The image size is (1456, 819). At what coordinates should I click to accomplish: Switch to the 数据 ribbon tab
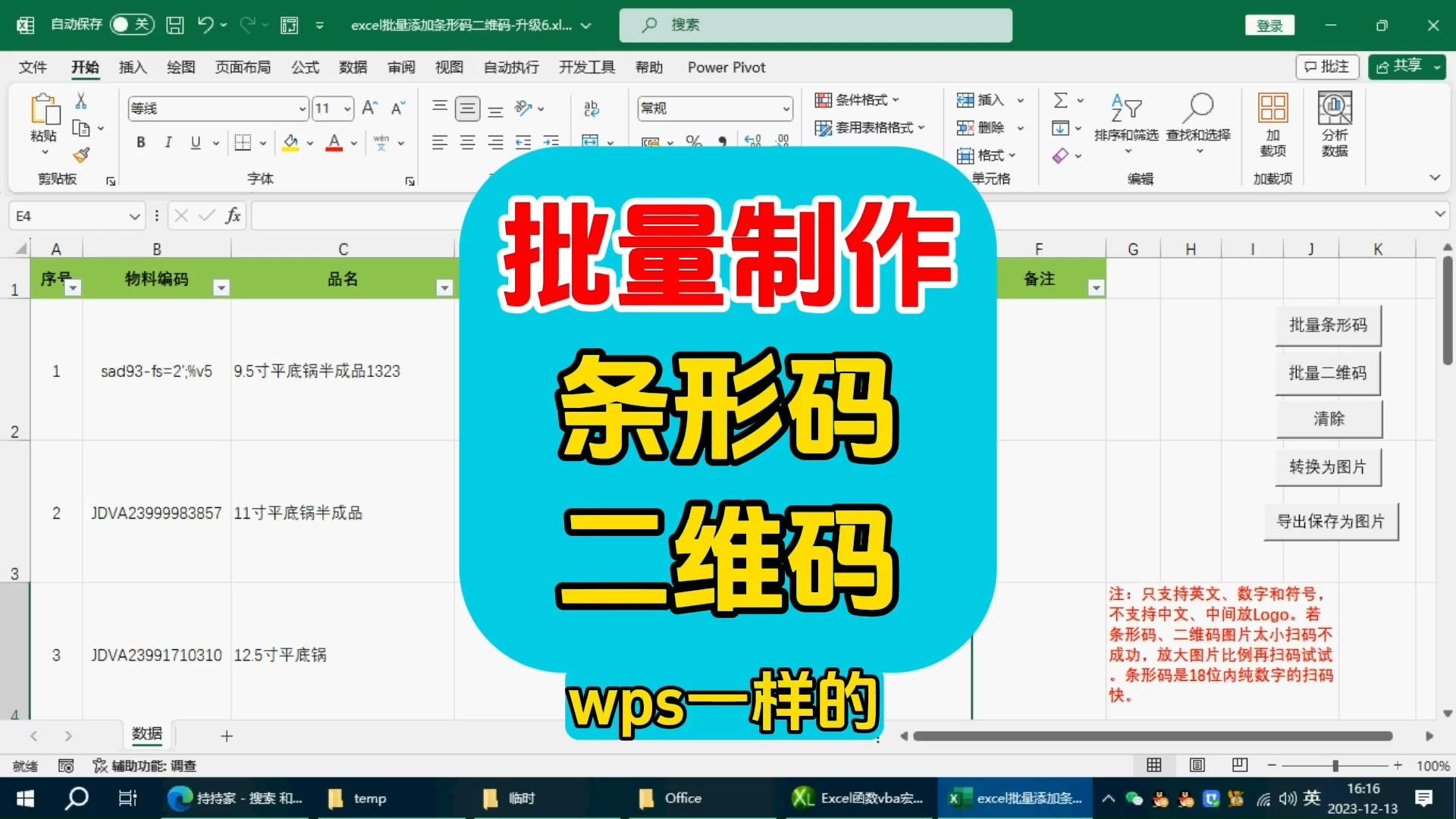[x=353, y=67]
